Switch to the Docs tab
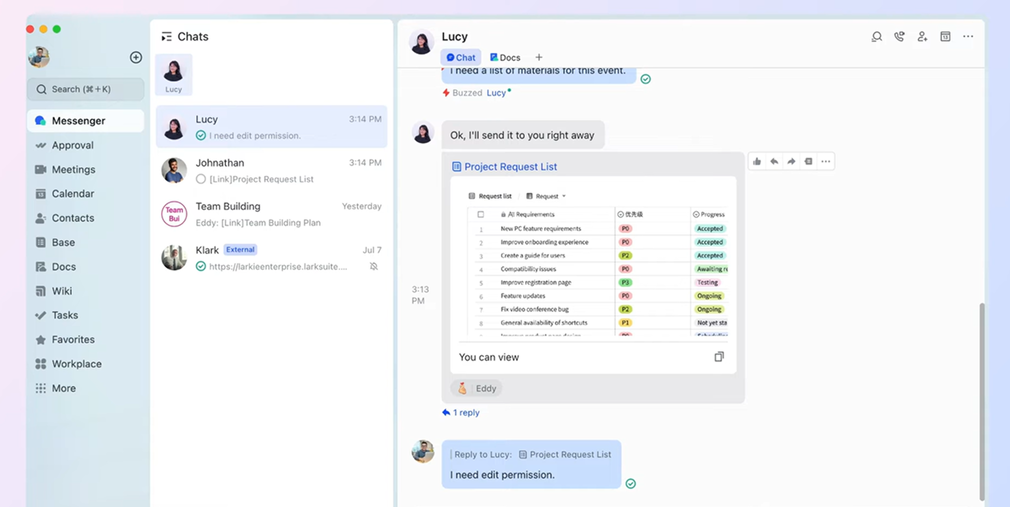Viewport: 1010px width, 507px height. coord(505,58)
